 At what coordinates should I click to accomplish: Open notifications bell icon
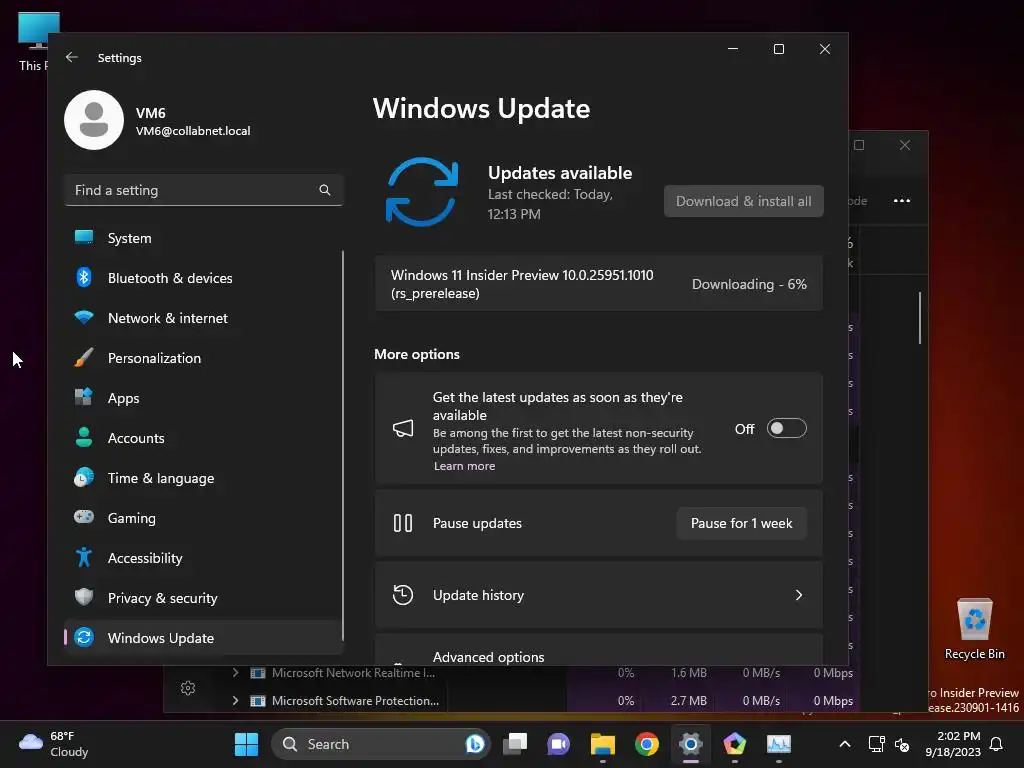pyautogui.click(x=996, y=744)
